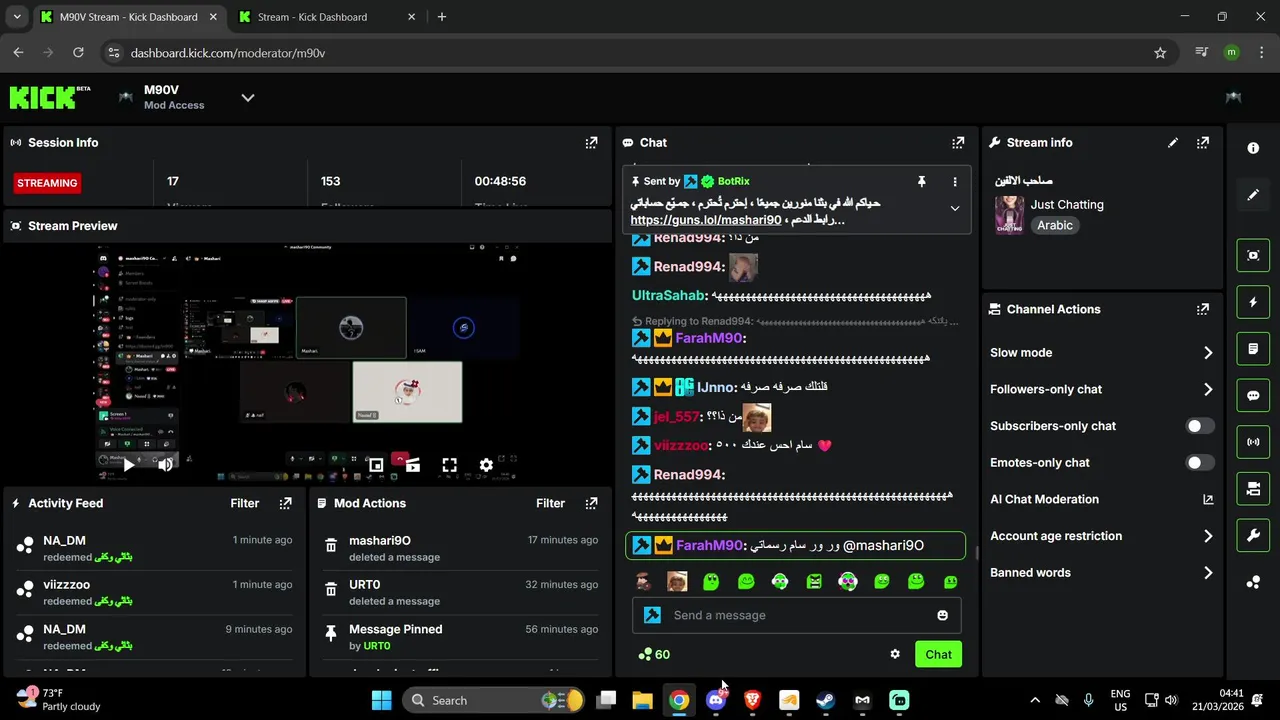
Task: Pop out the Activity Feed panel
Action: tap(285, 503)
